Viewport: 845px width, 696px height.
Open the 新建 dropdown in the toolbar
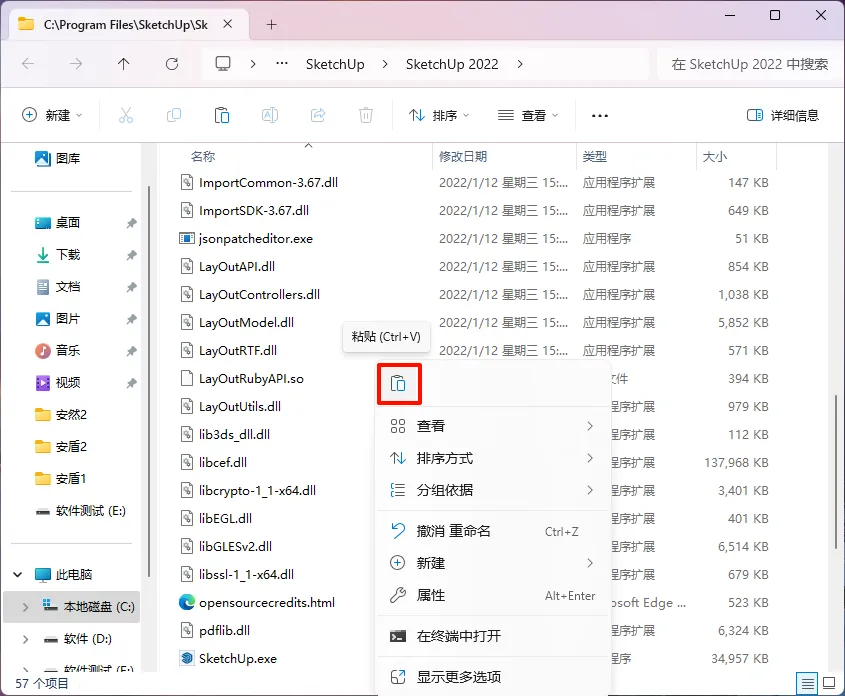[x=52, y=115]
